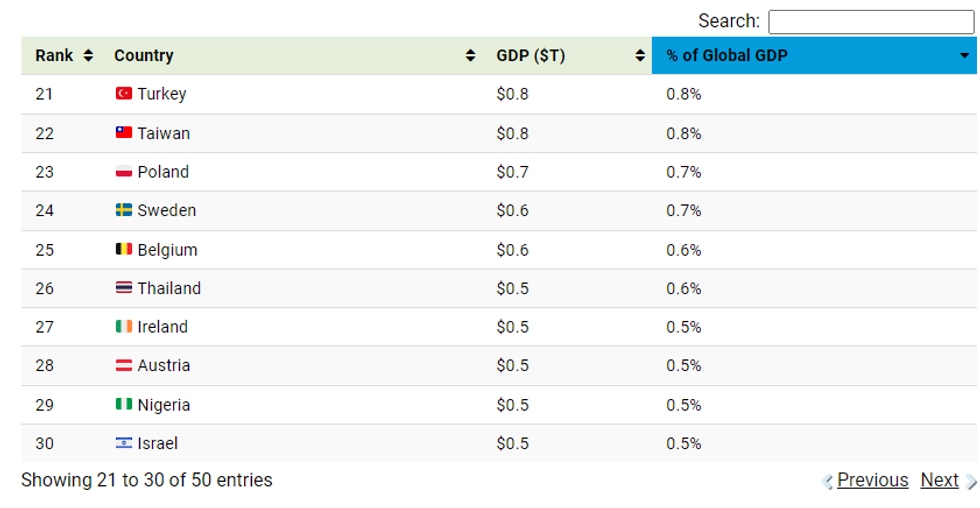Click the Country column header label
This screenshot has height=508, width=980.
144,56
